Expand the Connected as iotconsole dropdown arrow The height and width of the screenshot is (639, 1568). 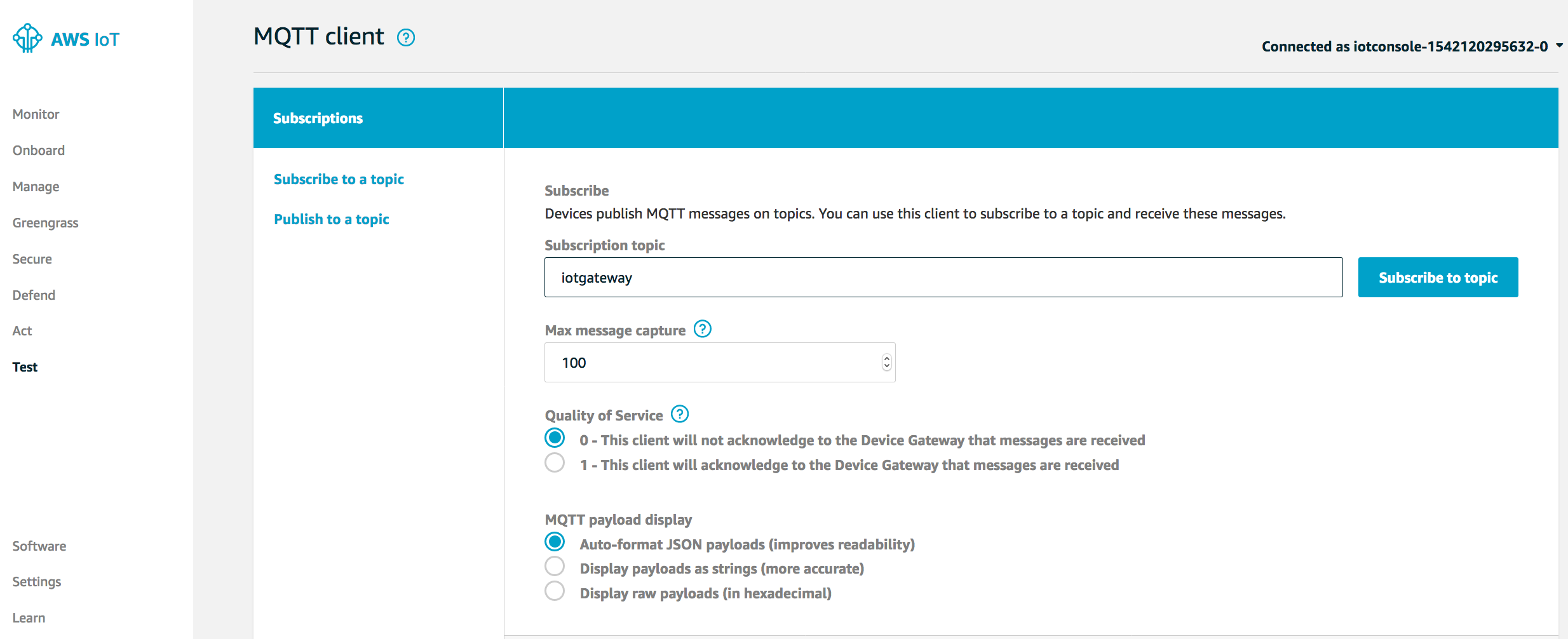coord(1559,46)
